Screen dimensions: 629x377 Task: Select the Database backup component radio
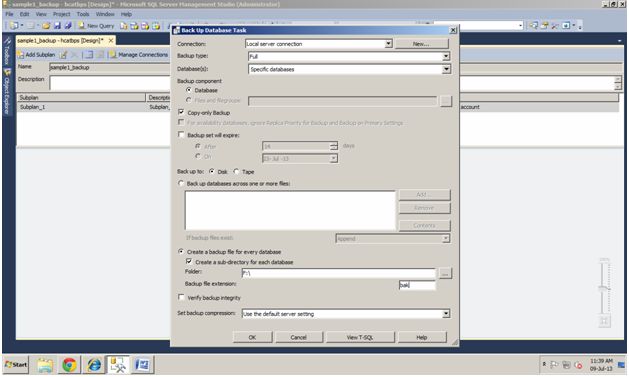(x=189, y=90)
